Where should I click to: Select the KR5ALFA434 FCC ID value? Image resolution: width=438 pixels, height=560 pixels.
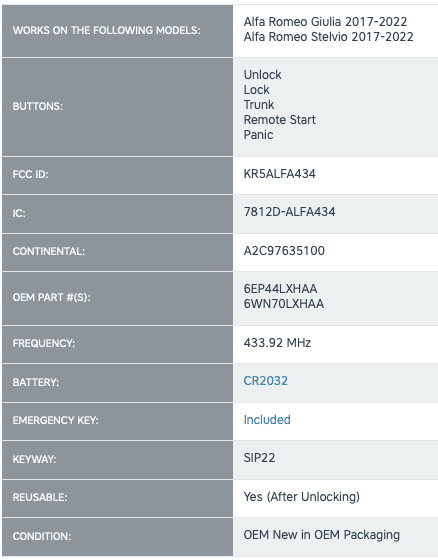[279, 174]
